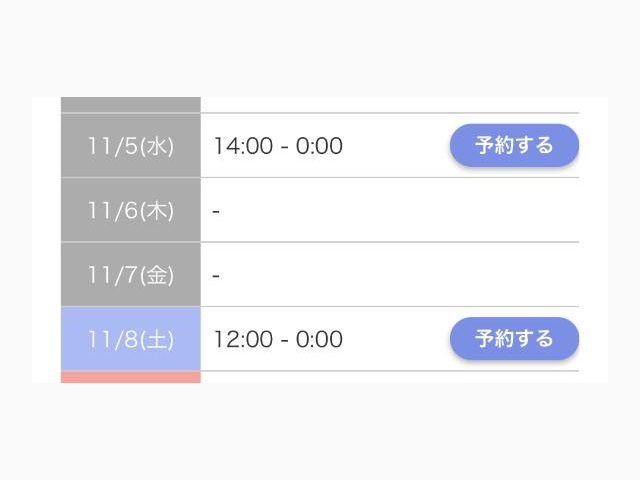640x480 pixels.
Task: Select the 11/5(水) date cell
Action: (x=130, y=146)
